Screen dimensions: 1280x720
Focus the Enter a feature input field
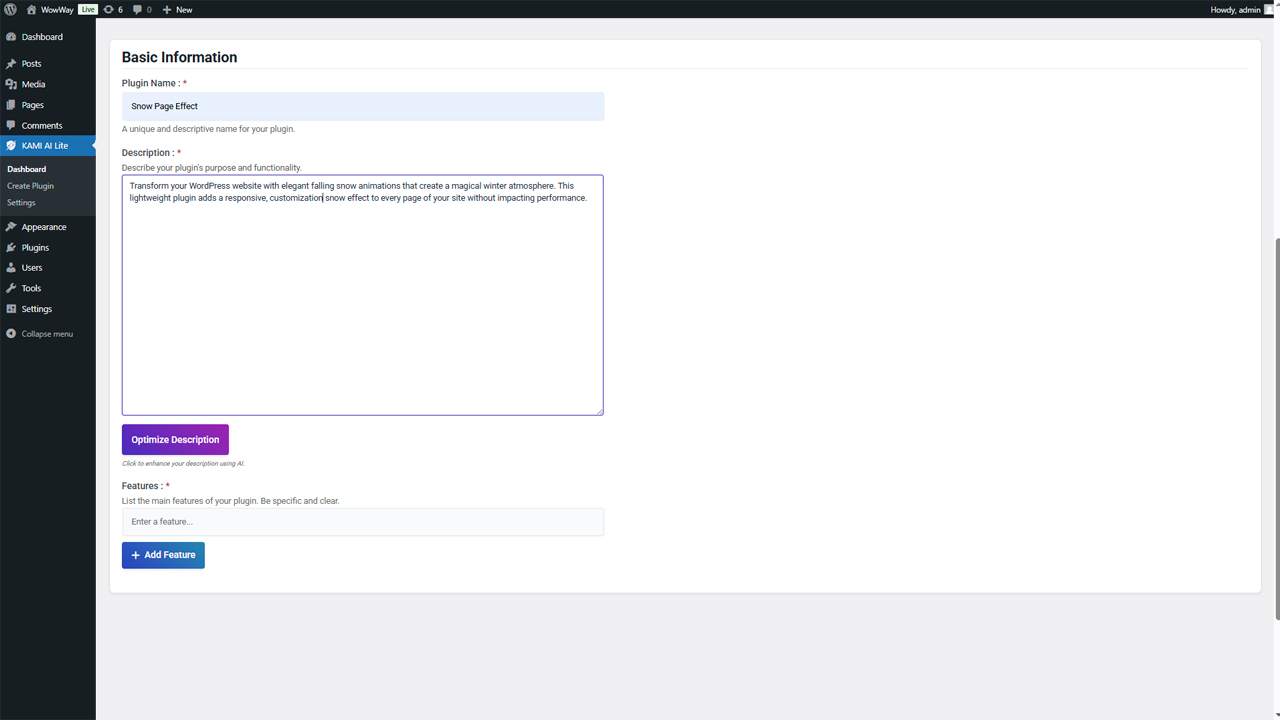(x=362, y=522)
